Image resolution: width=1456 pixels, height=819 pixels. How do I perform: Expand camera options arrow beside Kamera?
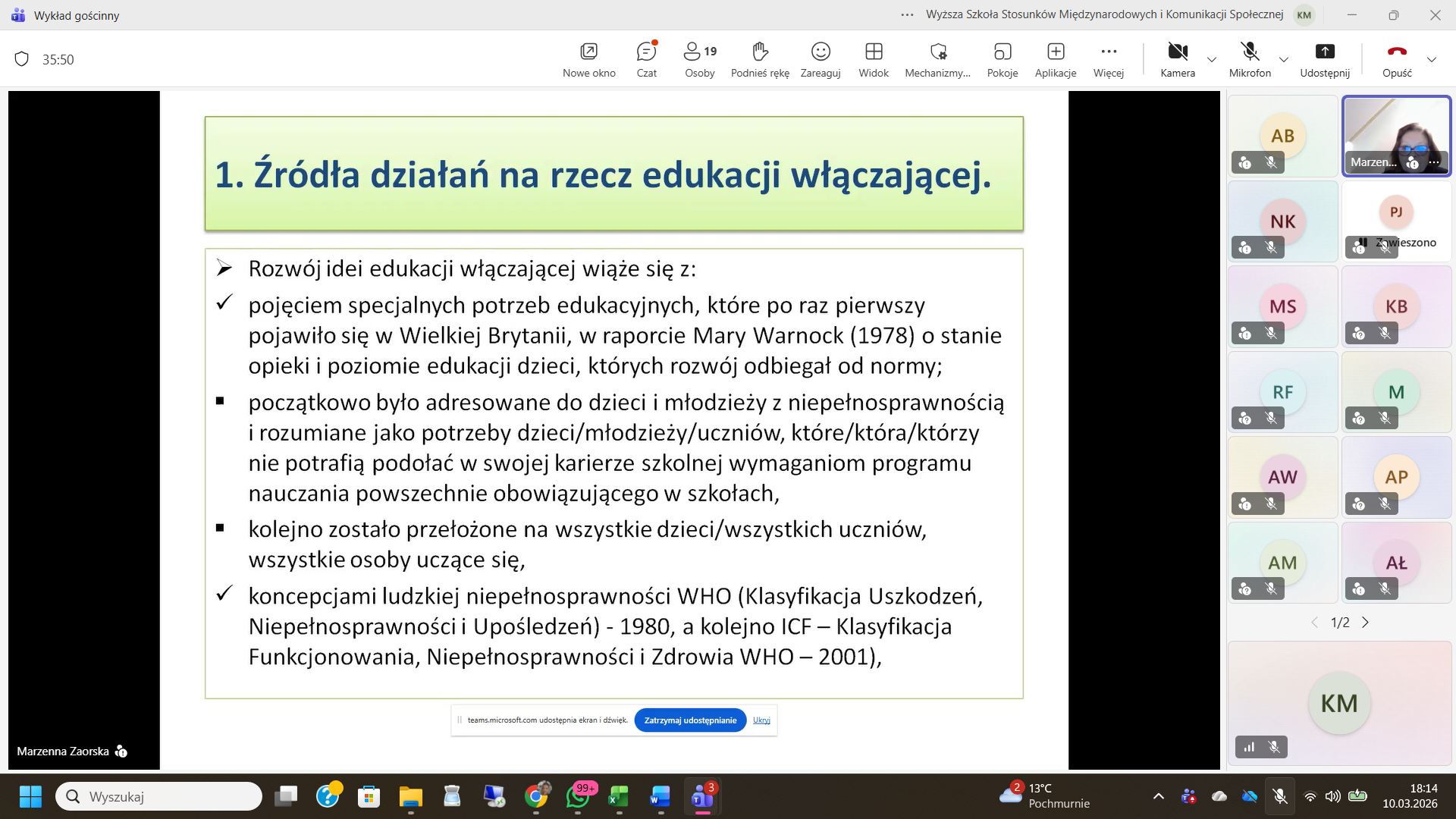tap(1212, 59)
